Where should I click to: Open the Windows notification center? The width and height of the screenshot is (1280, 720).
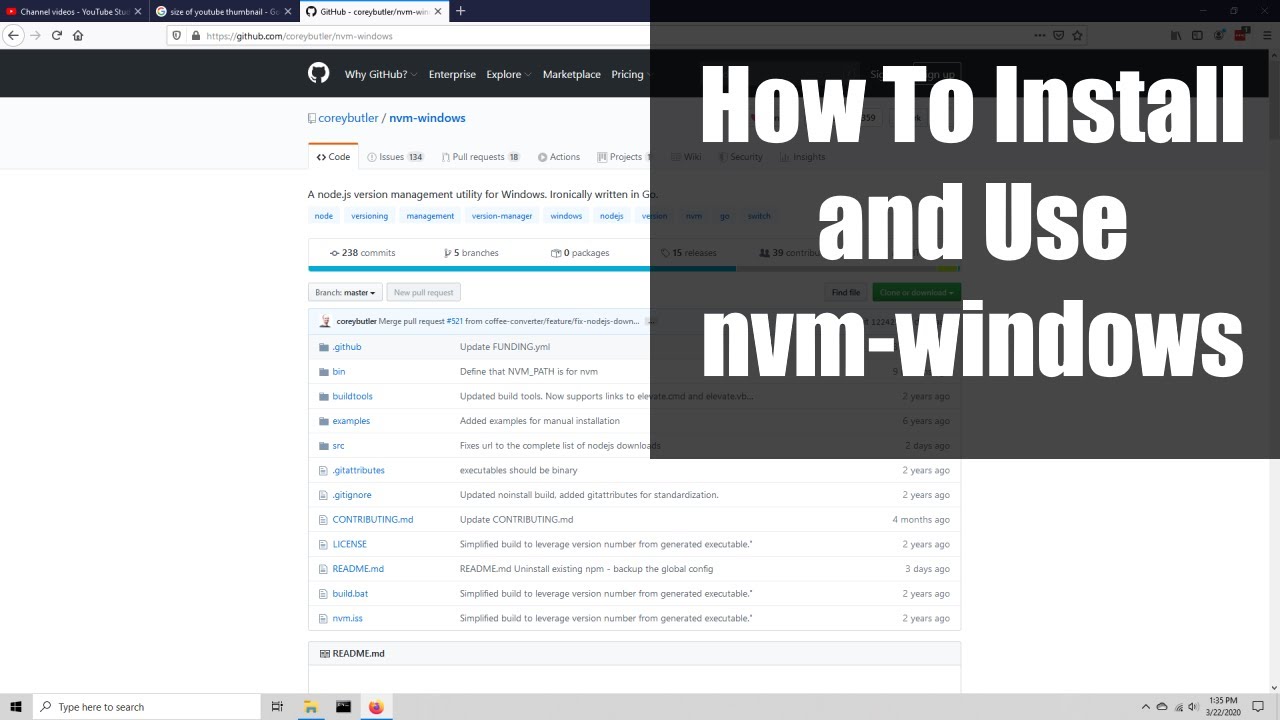pyautogui.click(x=1259, y=707)
